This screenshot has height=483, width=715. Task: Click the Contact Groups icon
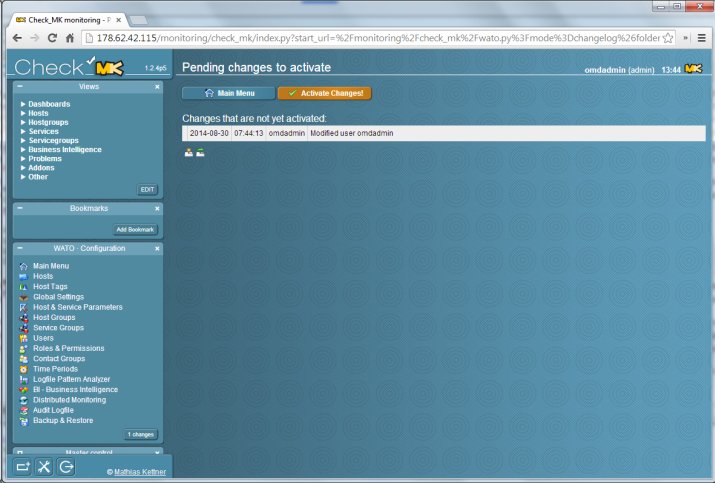(23, 359)
